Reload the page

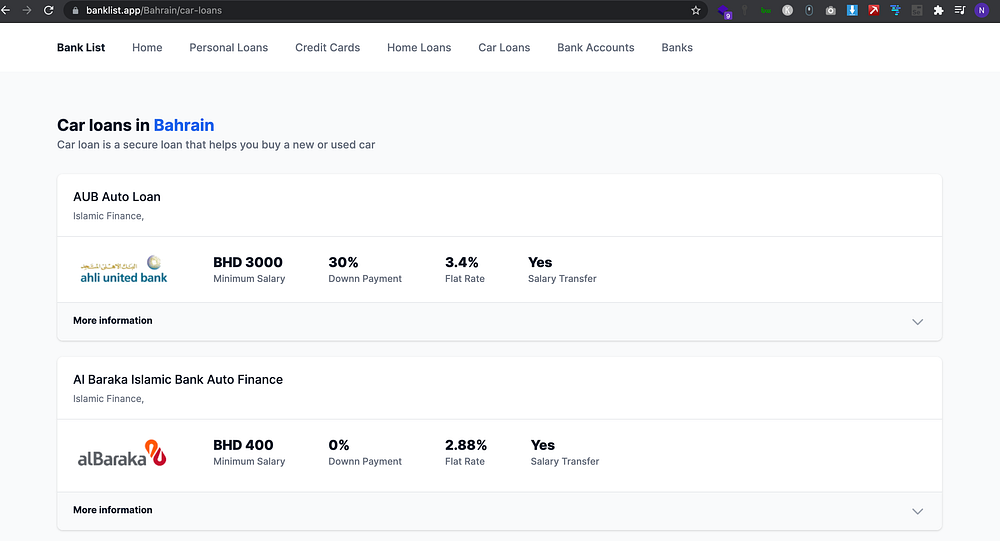pos(48,10)
